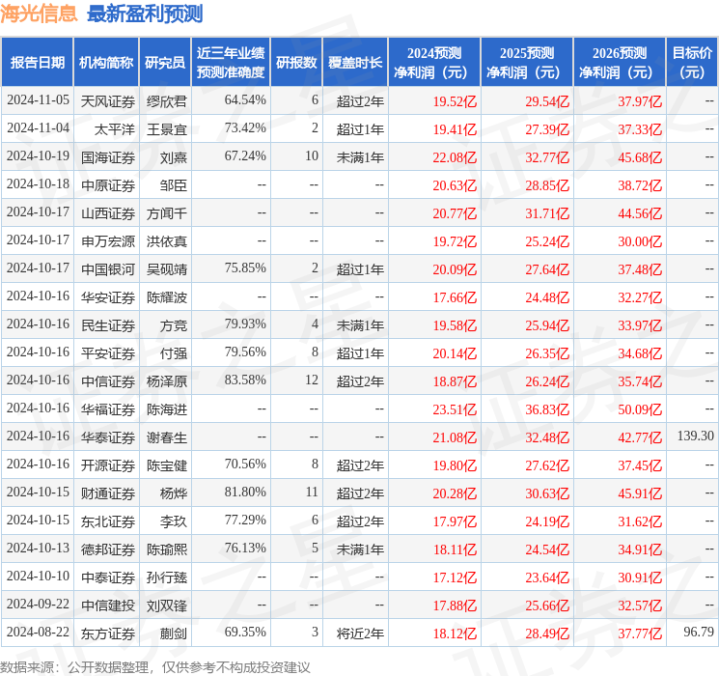The image size is (719, 676).
Task: Click the 目标价 column header
Action: coord(692,62)
